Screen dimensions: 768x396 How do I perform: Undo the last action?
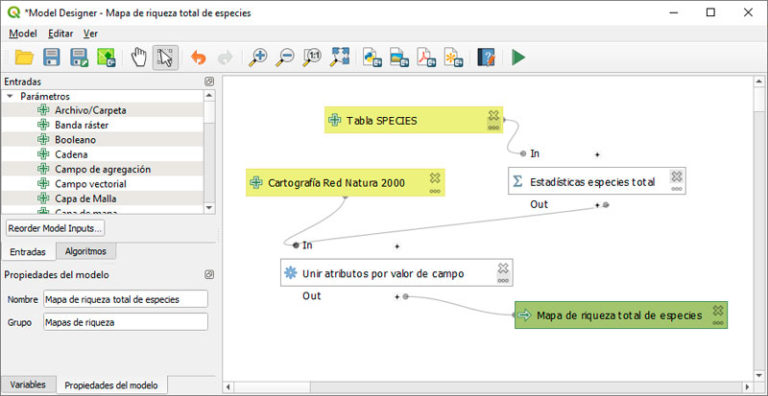click(198, 58)
